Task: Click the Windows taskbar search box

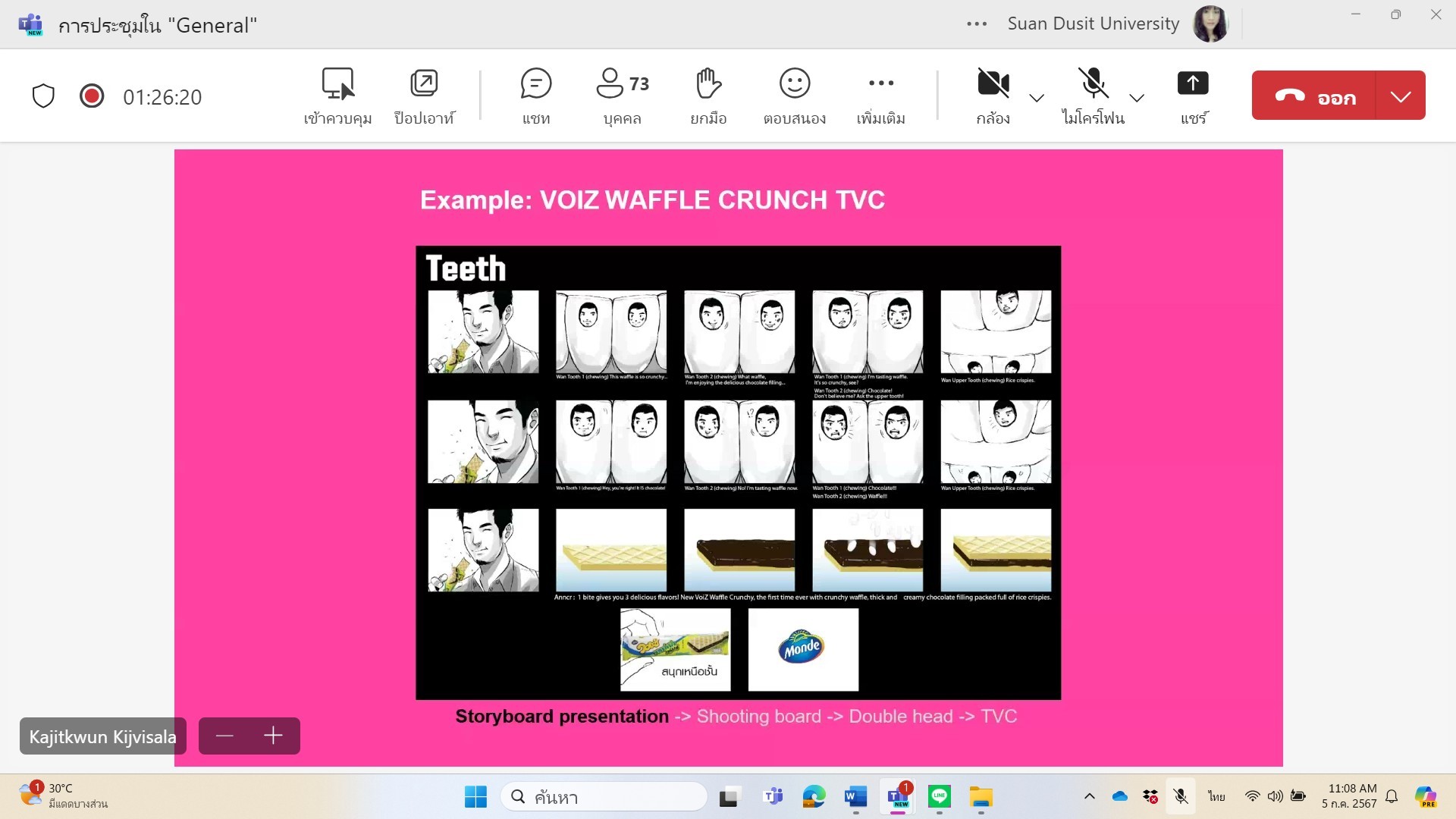Action: 604,797
